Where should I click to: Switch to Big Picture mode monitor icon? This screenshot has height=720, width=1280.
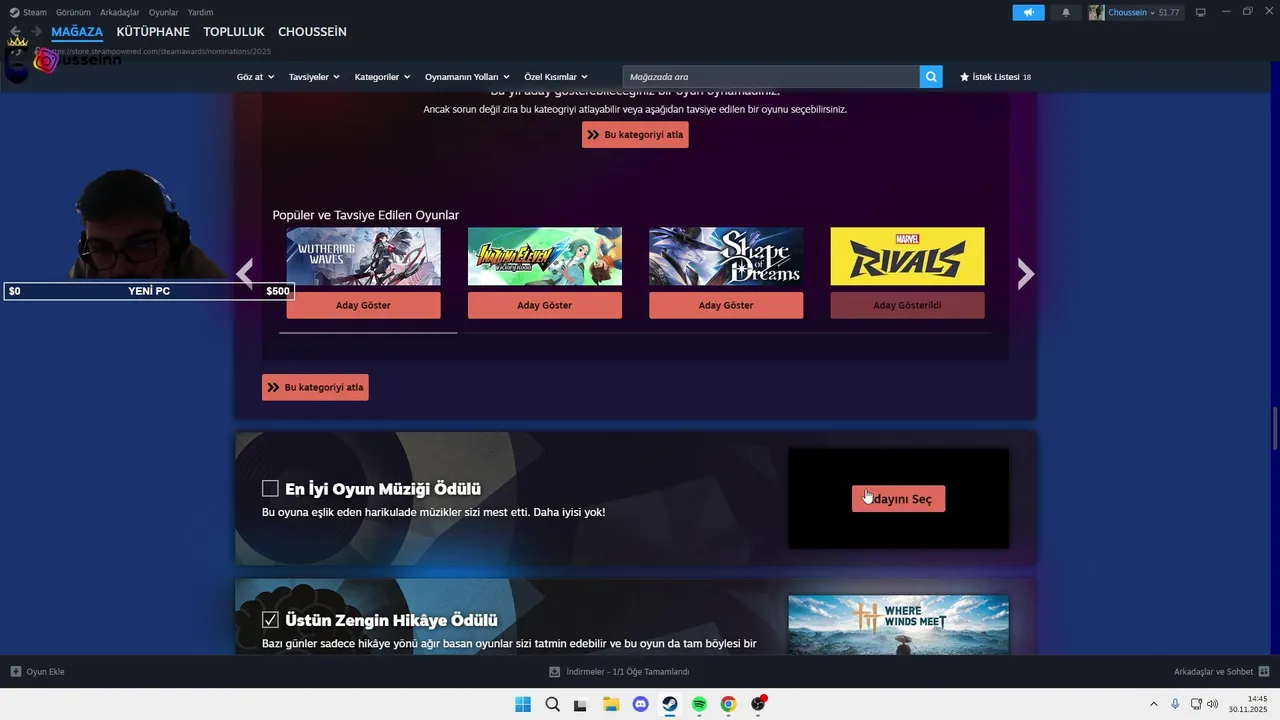click(1200, 12)
